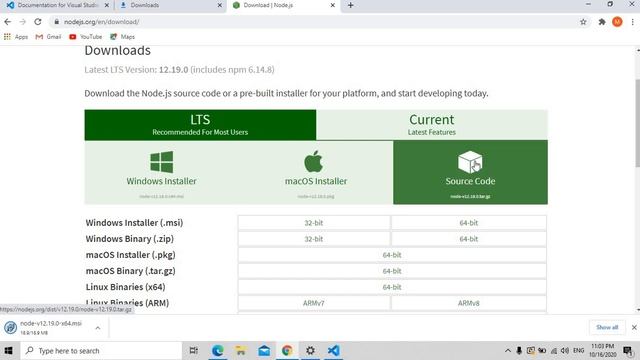The width and height of the screenshot is (640, 360).
Task: Open Settings gear on taskbar
Action: pos(310,351)
